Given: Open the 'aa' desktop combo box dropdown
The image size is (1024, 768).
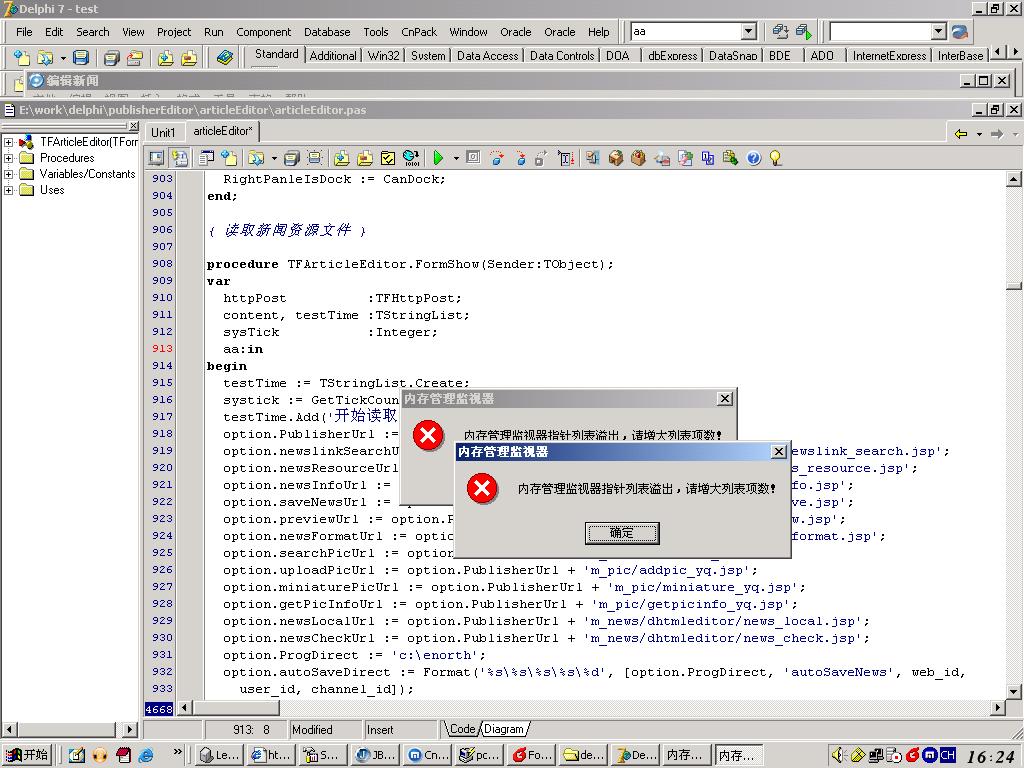Looking at the screenshot, I should (748, 32).
